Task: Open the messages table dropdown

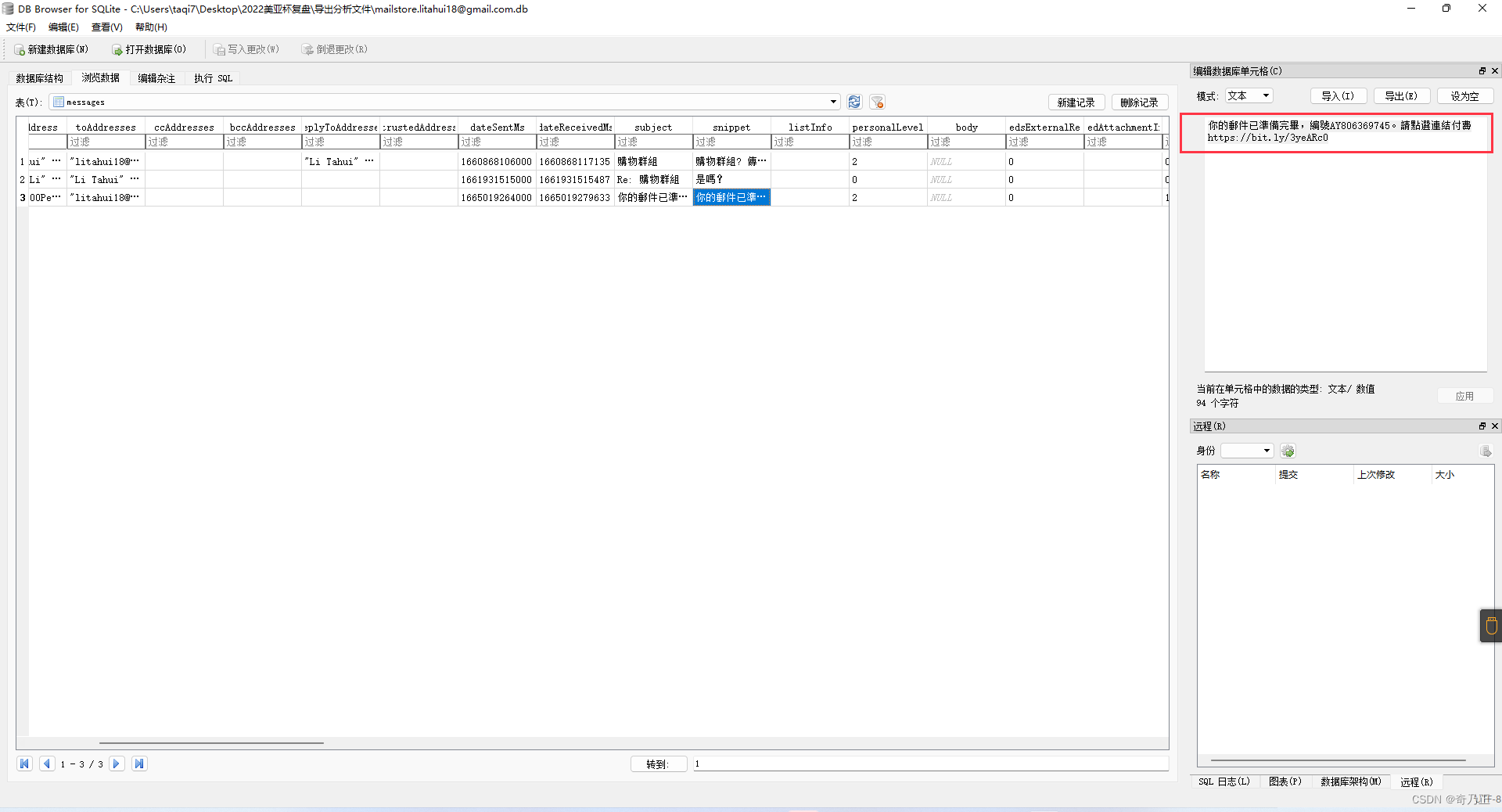Action: pyautogui.click(x=444, y=102)
